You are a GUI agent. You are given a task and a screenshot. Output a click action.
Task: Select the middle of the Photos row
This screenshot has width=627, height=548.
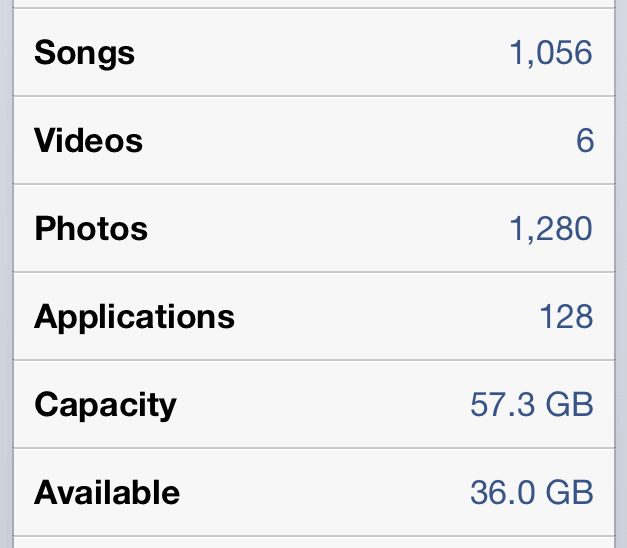click(313, 229)
